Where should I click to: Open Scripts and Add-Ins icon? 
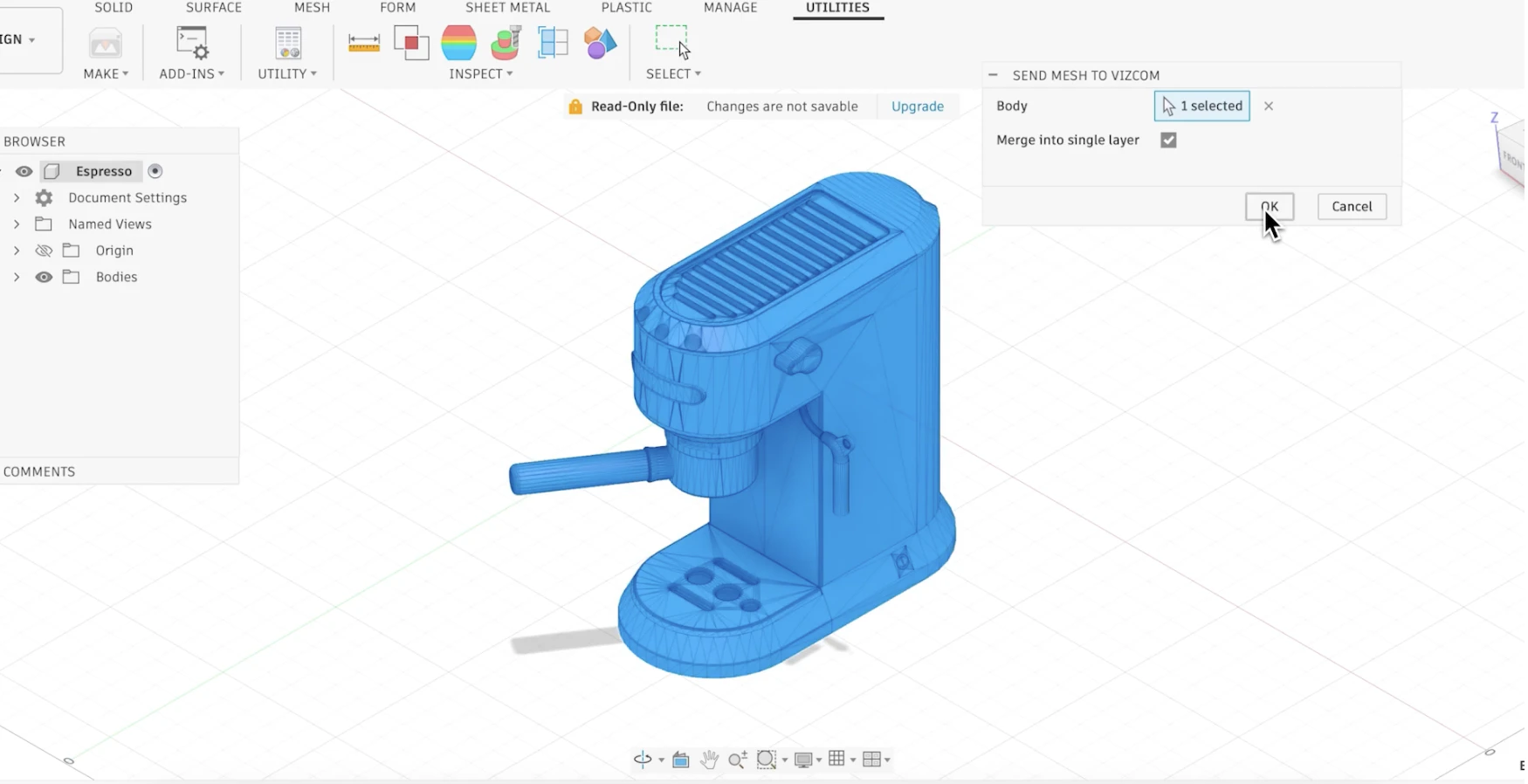pos(192,43)
